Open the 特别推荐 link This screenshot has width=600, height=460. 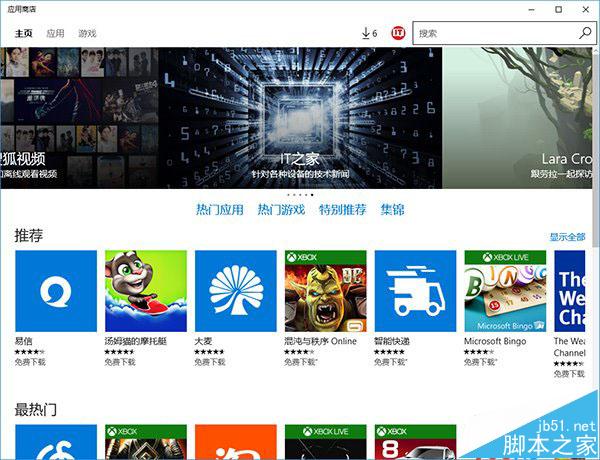342,210
